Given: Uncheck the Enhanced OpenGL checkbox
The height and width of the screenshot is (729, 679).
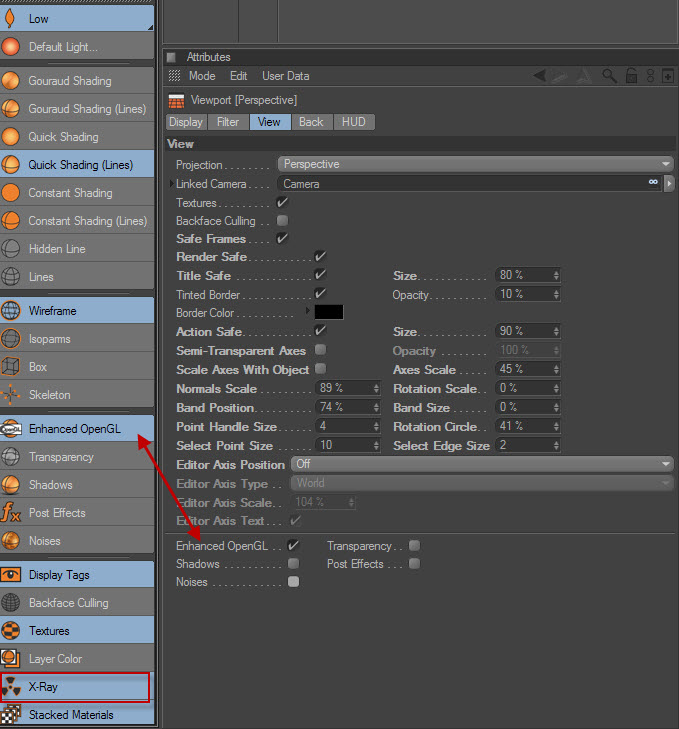Looking at the screenshot, I should pos(293,545).
